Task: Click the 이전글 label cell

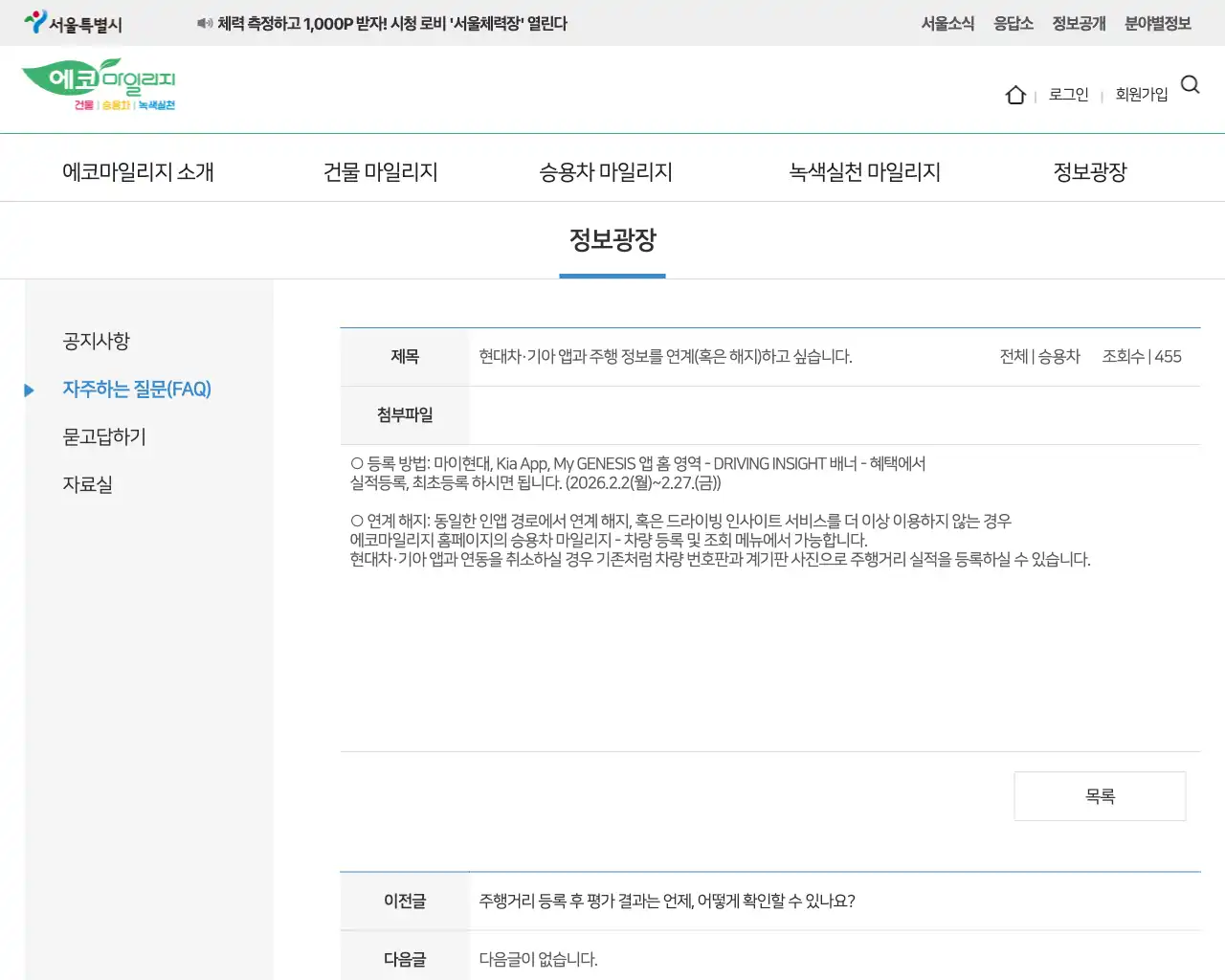Action: click(x=405, y=901)
